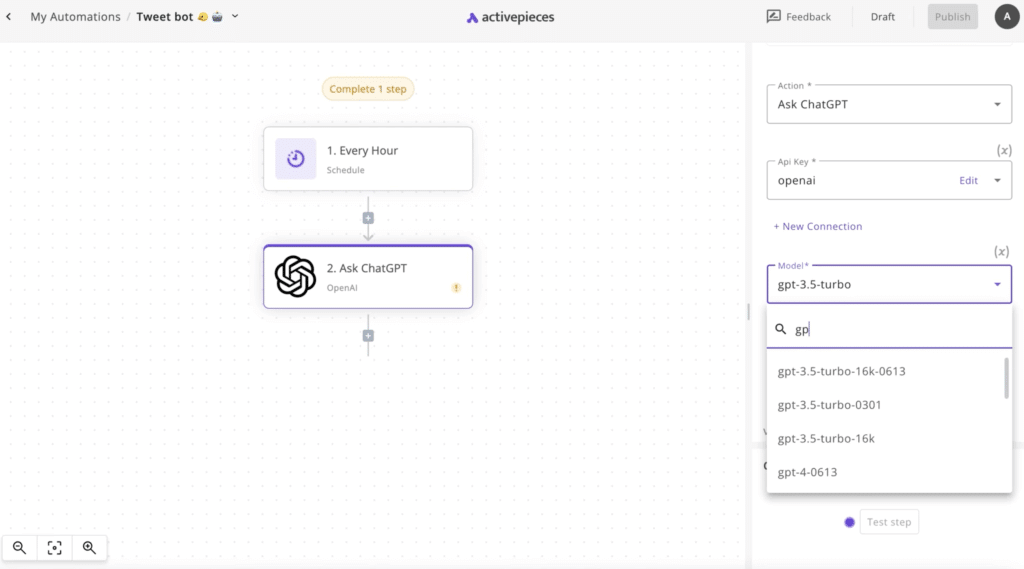Open the user avatar menu
The height and width of the screenshot is (569, 1024).
point(1006,17)
